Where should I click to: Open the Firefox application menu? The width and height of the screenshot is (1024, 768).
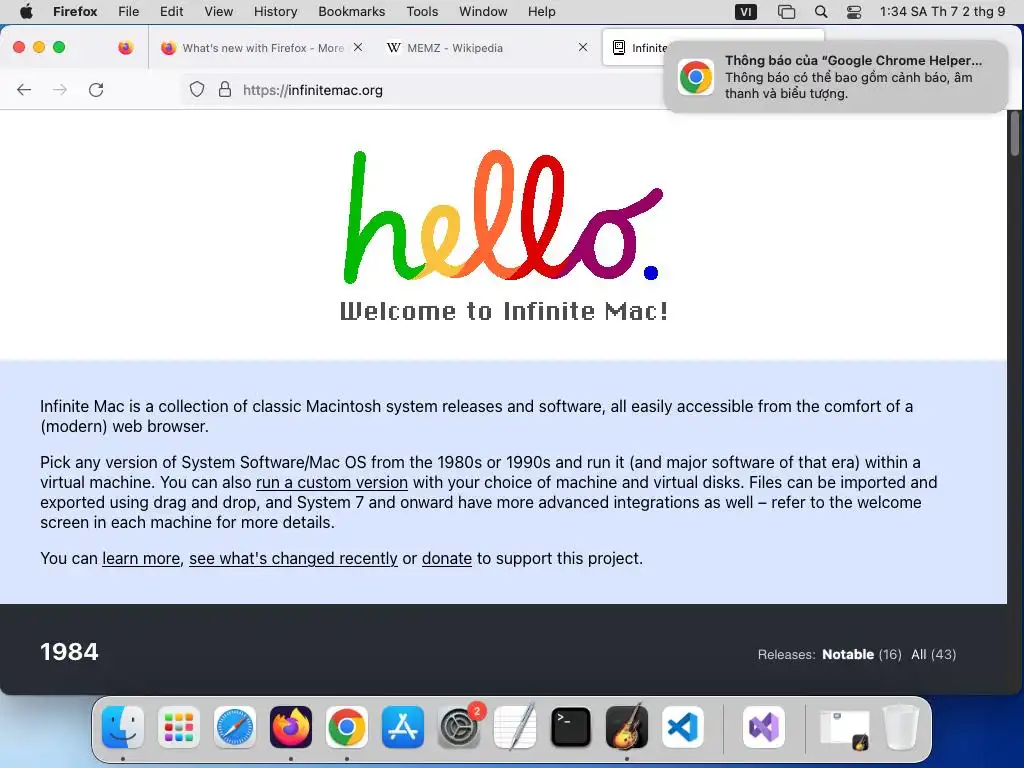click(75, 11)
